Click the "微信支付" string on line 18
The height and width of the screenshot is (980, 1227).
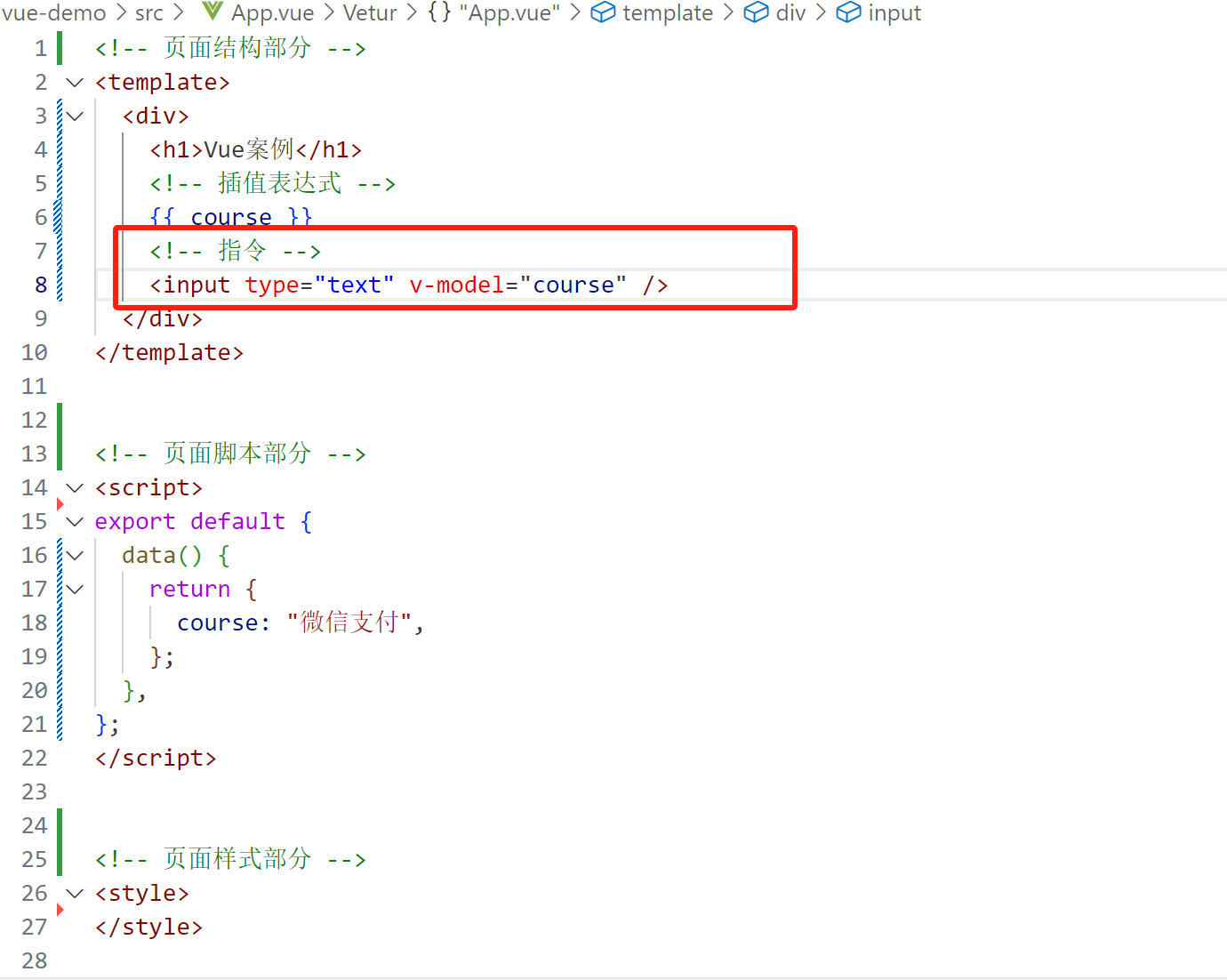349,623
